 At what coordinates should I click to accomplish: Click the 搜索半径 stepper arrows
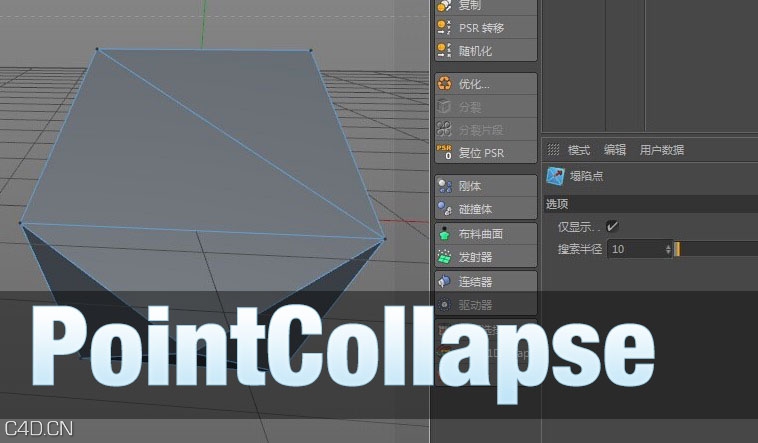pyautogui.click(x=668, y=249)
